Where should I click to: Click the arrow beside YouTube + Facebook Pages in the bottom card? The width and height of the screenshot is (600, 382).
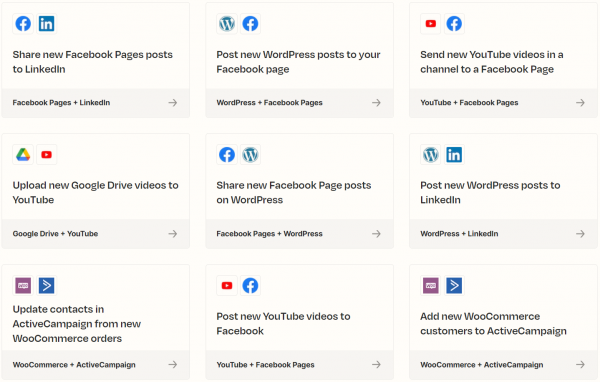(377, 364)
